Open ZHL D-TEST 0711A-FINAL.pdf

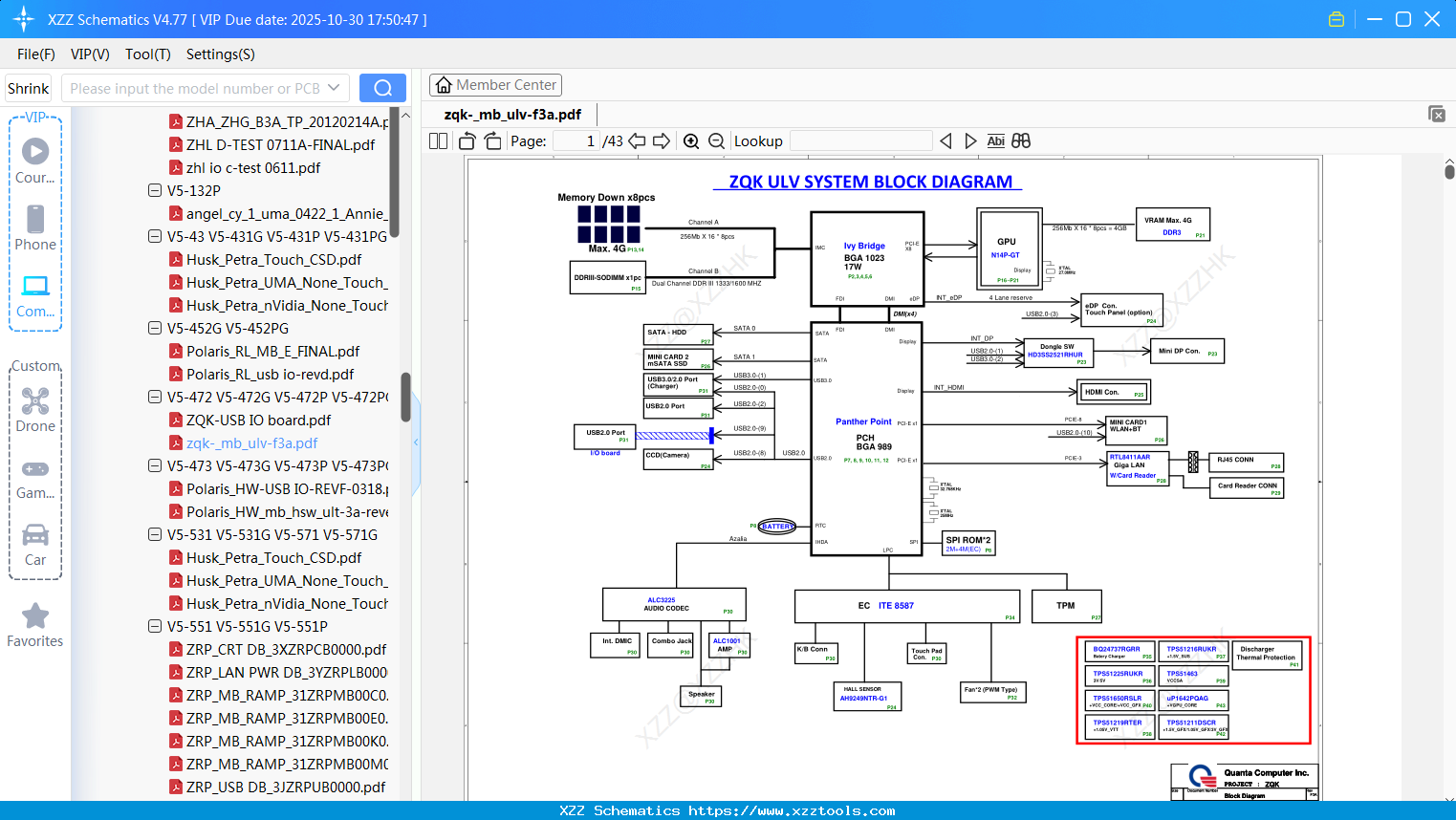(280, 144)
